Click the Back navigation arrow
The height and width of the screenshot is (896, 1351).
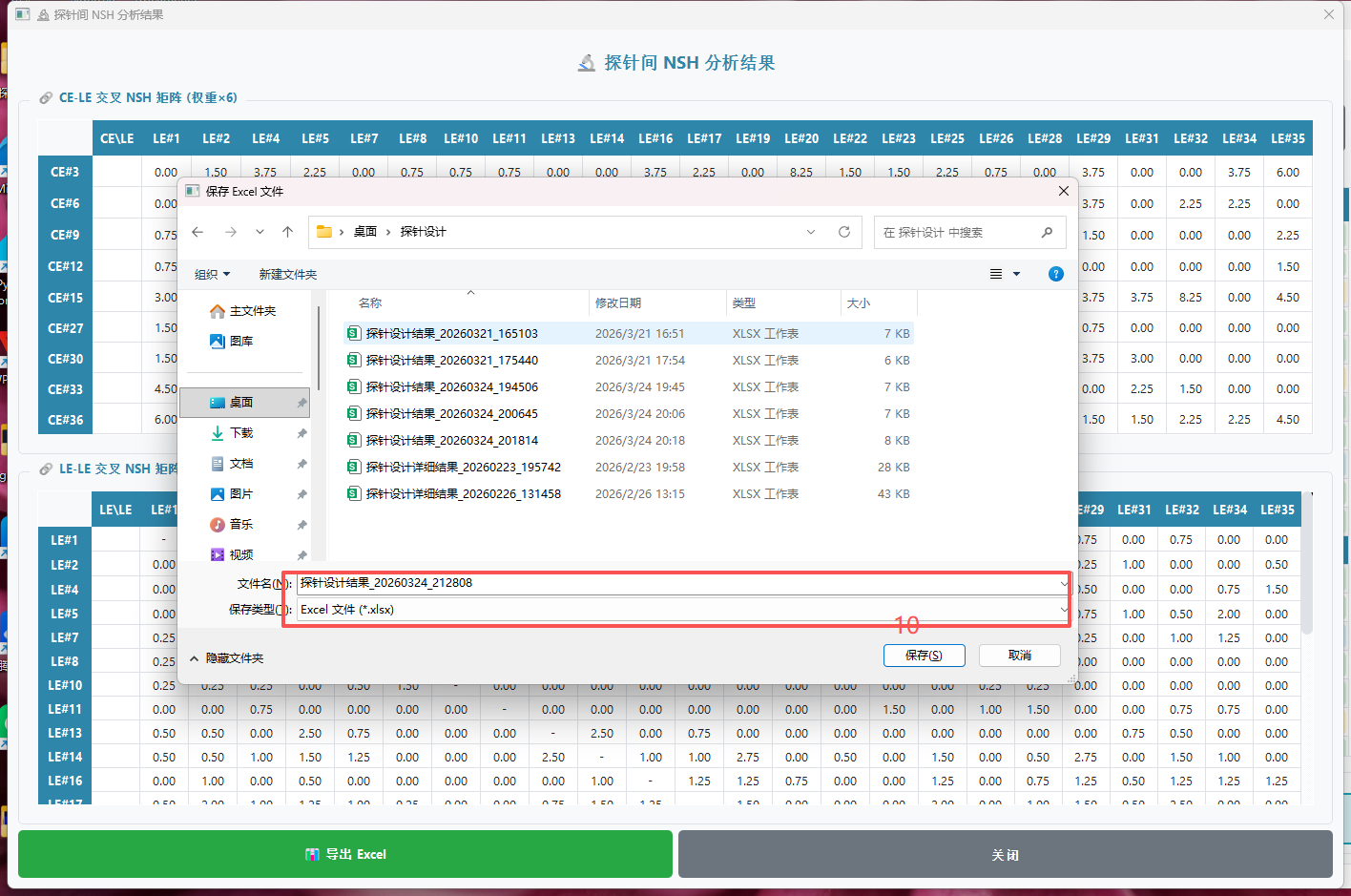[x=197, y=232]
